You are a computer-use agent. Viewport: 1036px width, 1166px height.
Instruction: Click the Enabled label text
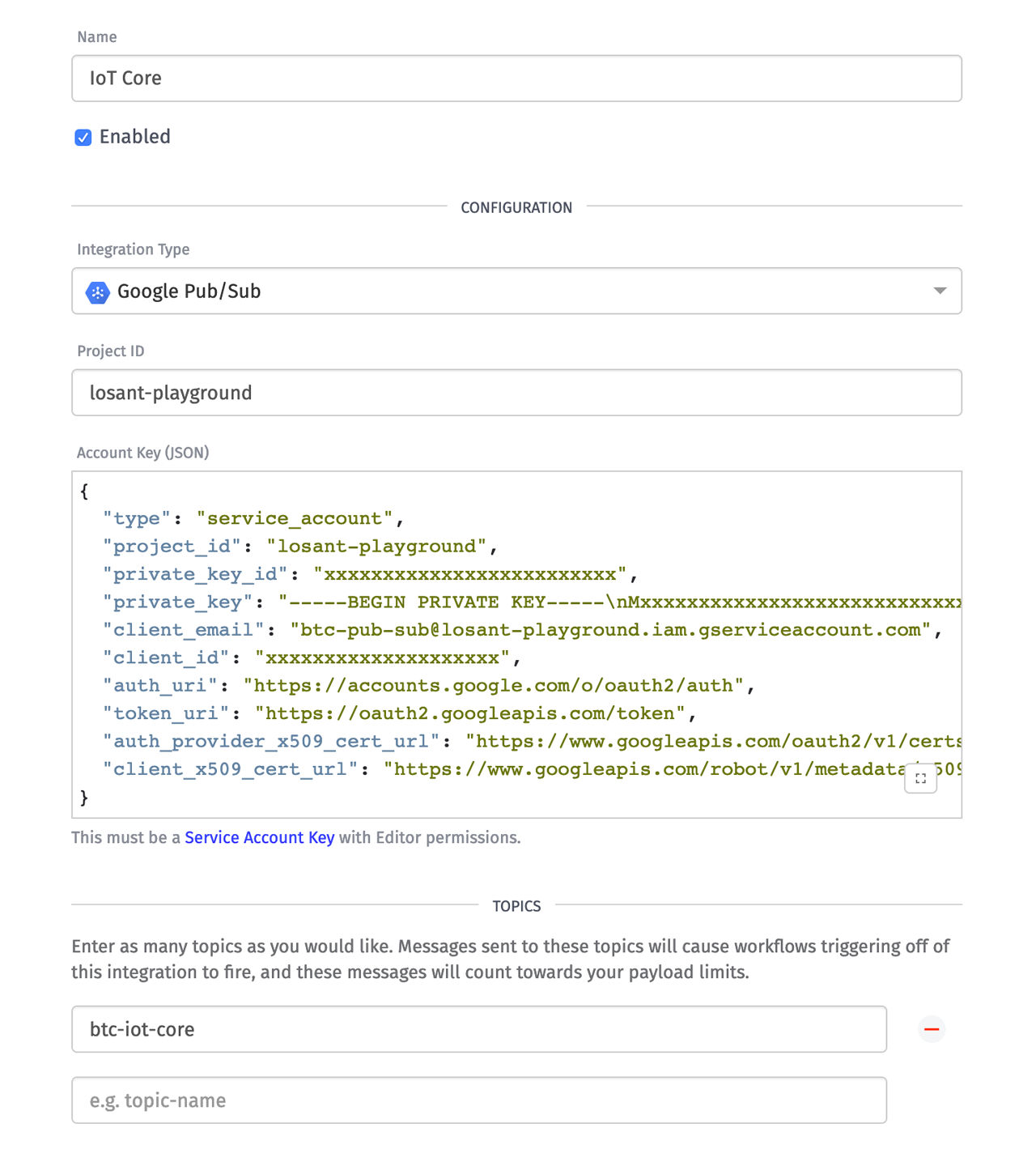(134, 138)
